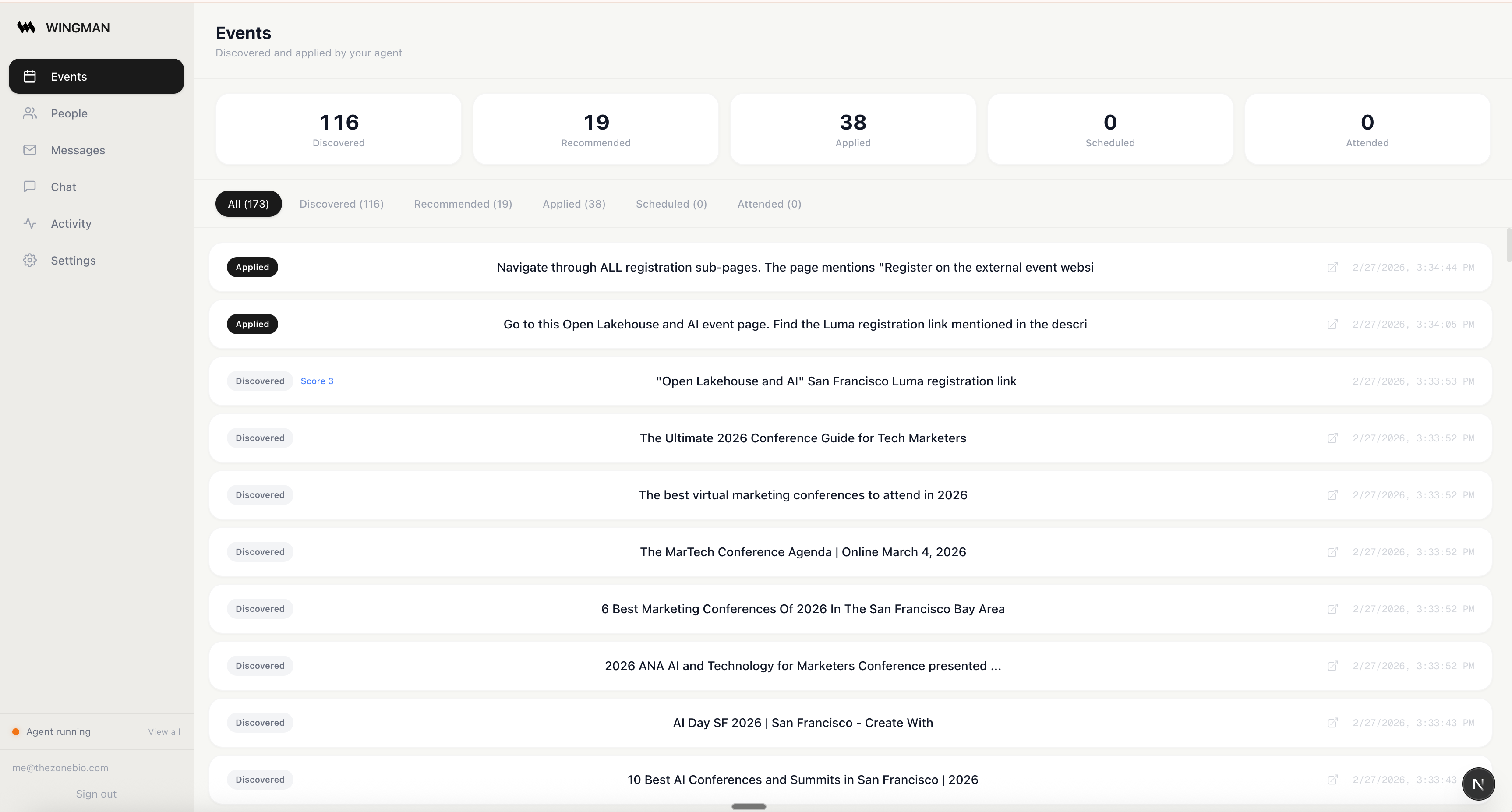This screenshot has width=1512, height=812.
Task: Select the Applied (38) filter tab
Action: click(x=573, y=204)
